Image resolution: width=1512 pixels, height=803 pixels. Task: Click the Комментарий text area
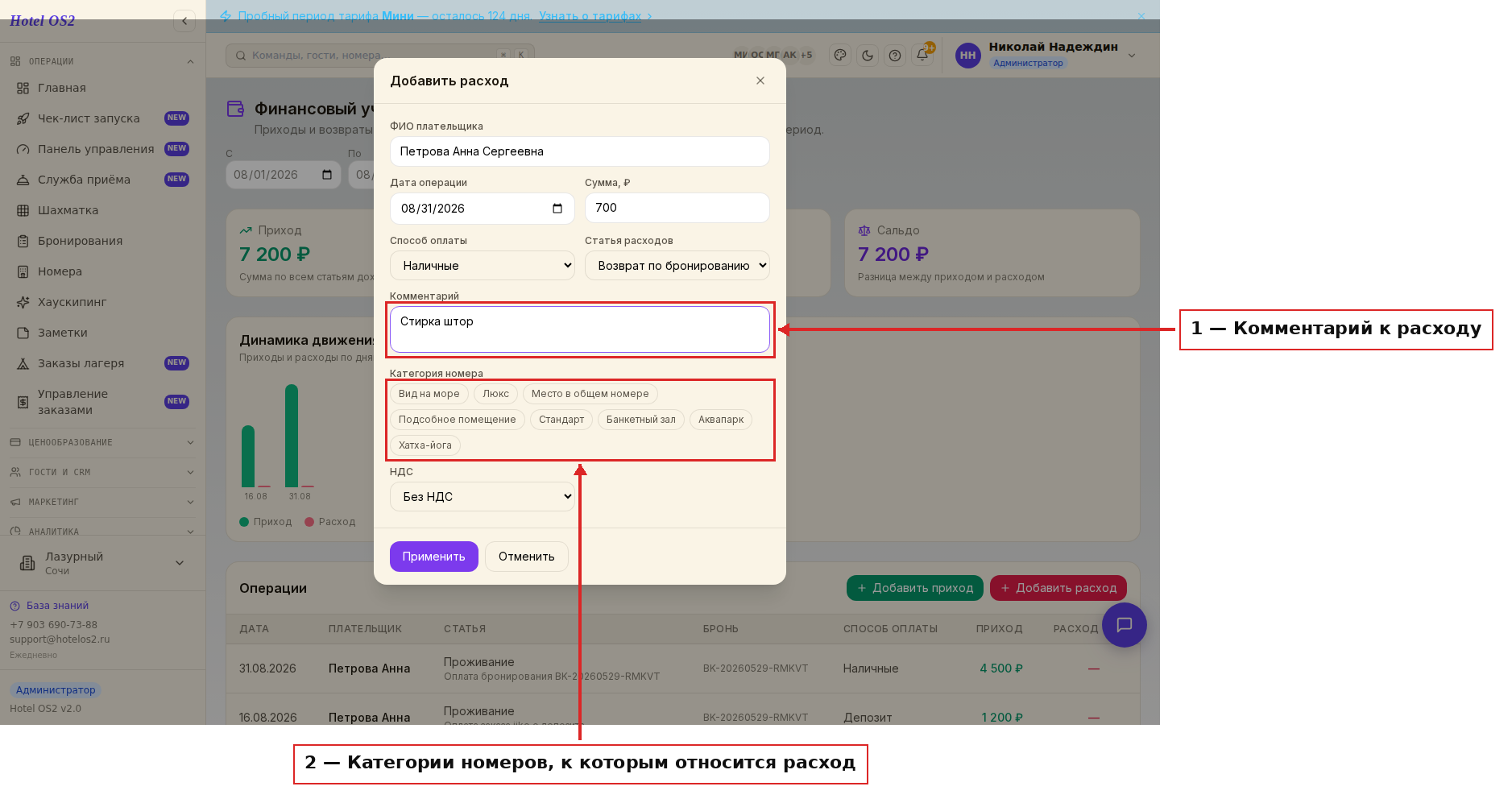point(580,329)
